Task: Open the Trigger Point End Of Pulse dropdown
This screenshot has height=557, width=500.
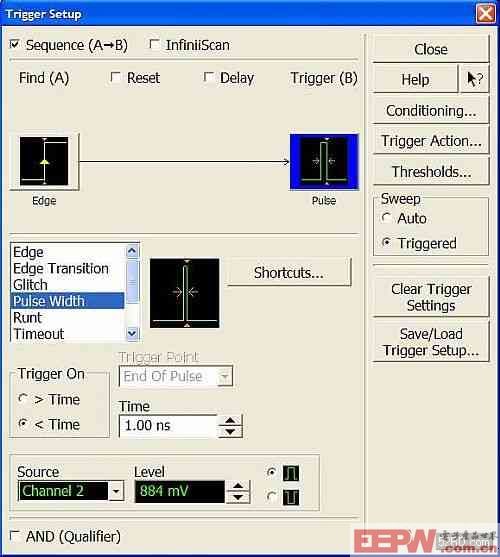Action: pos(224,377)
